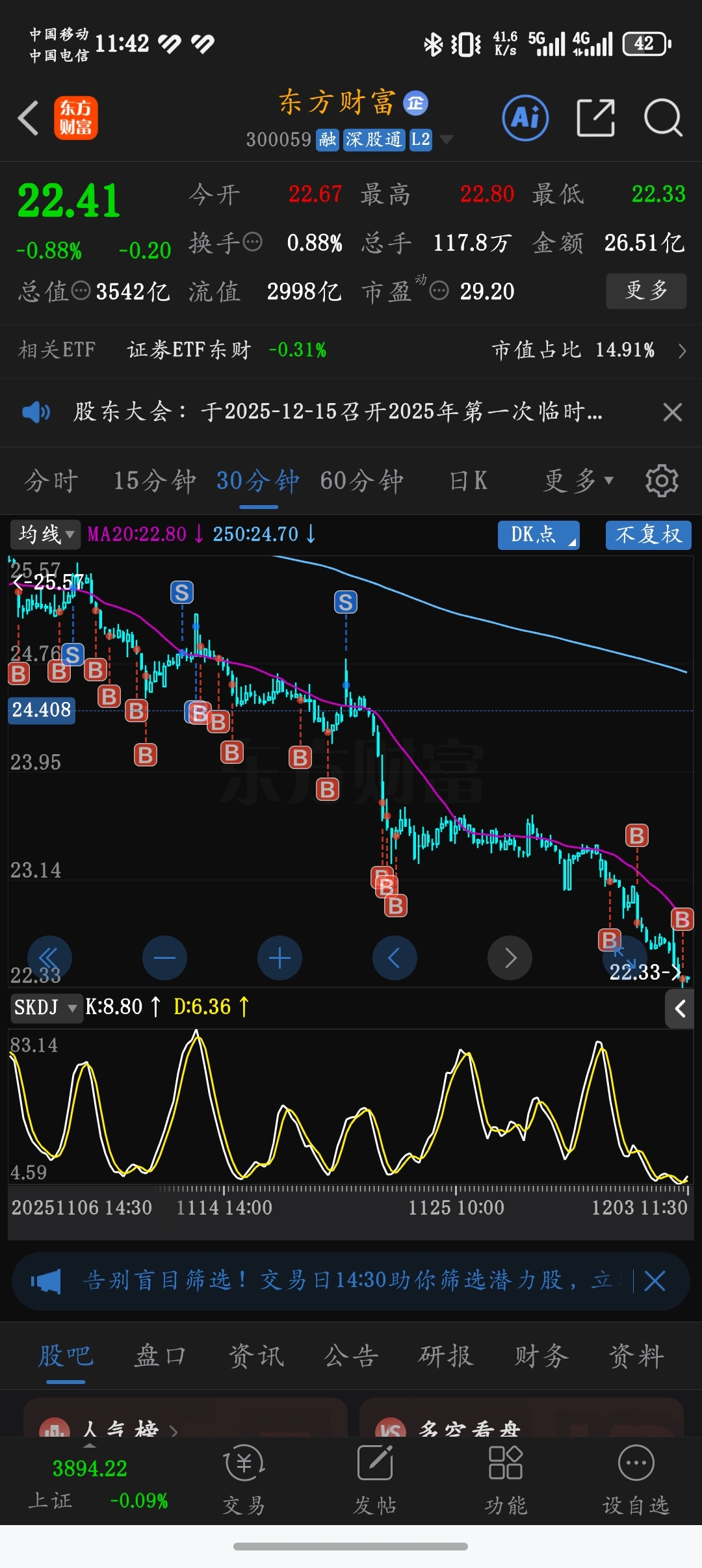Screen dimensions: 702x1568
Task: Tap the megaphone icon in promo banner
Action: coord(45,1281)
